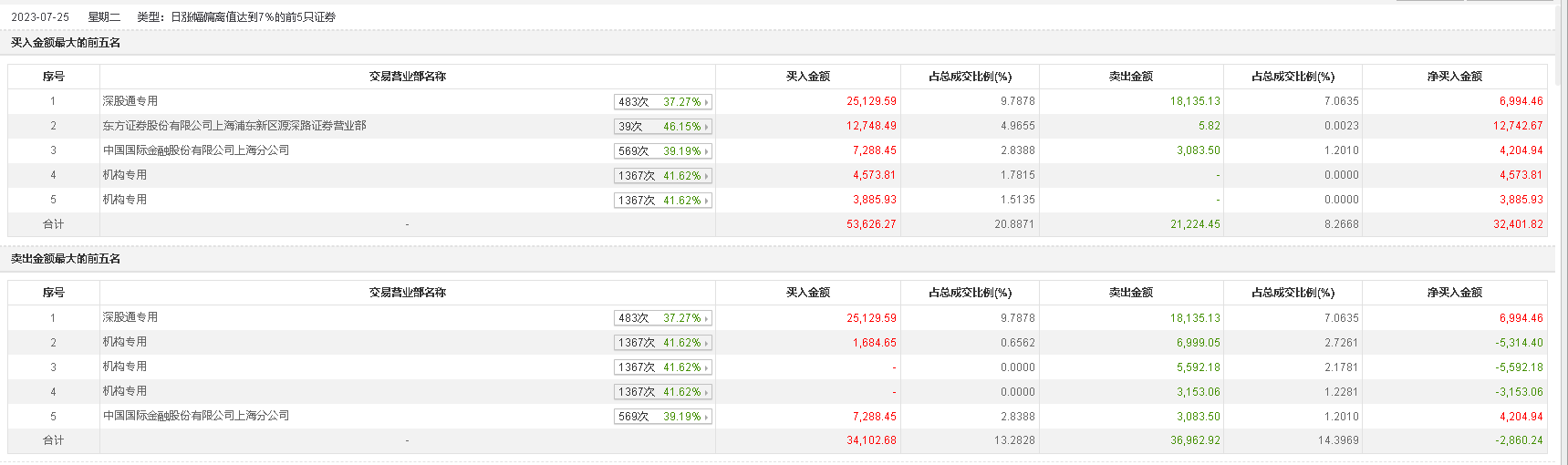Click arrow on sell table row 3 1367次 badge
Image resolution: width=1568 pixels, height=465 pixels.
(x=707, y=367)
